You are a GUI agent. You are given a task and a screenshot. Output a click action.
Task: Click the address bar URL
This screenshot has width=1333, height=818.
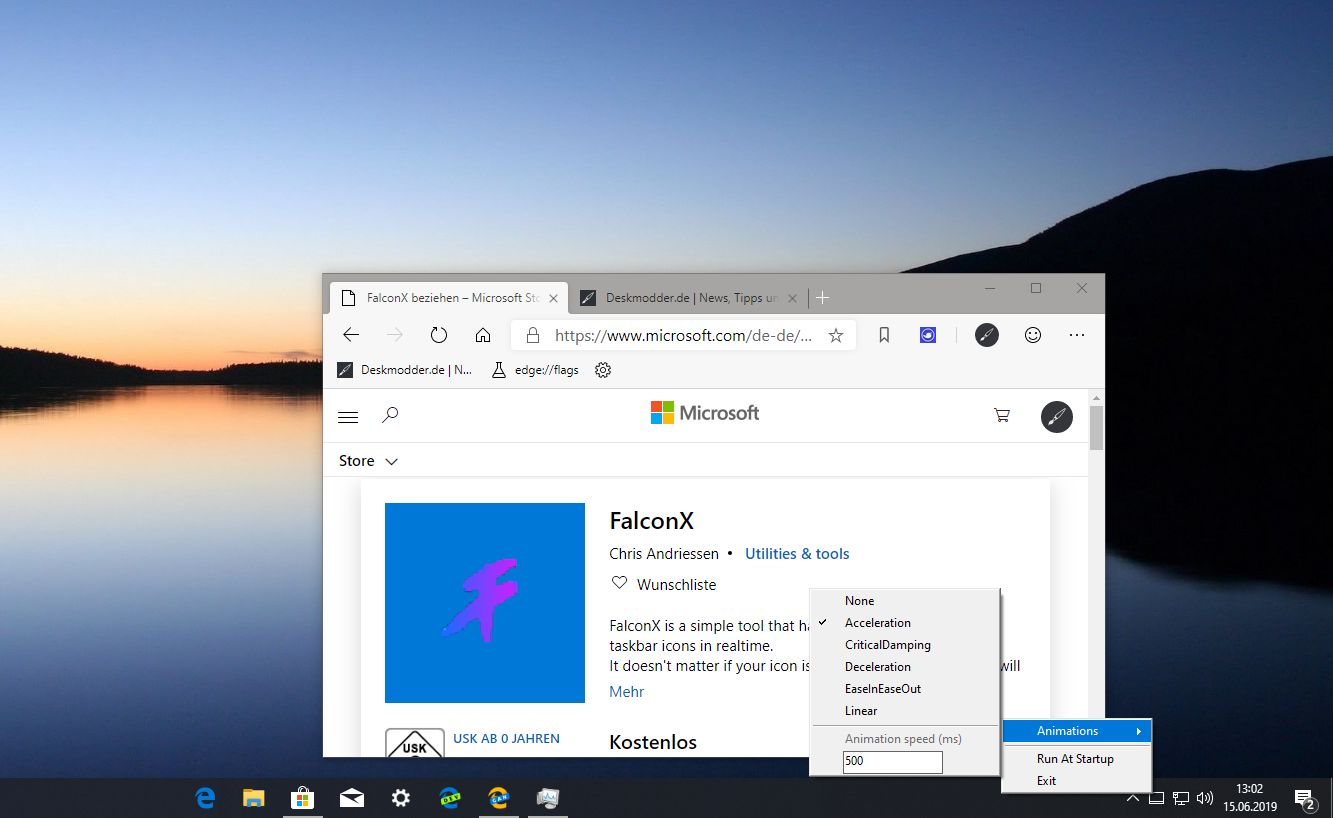683,336
